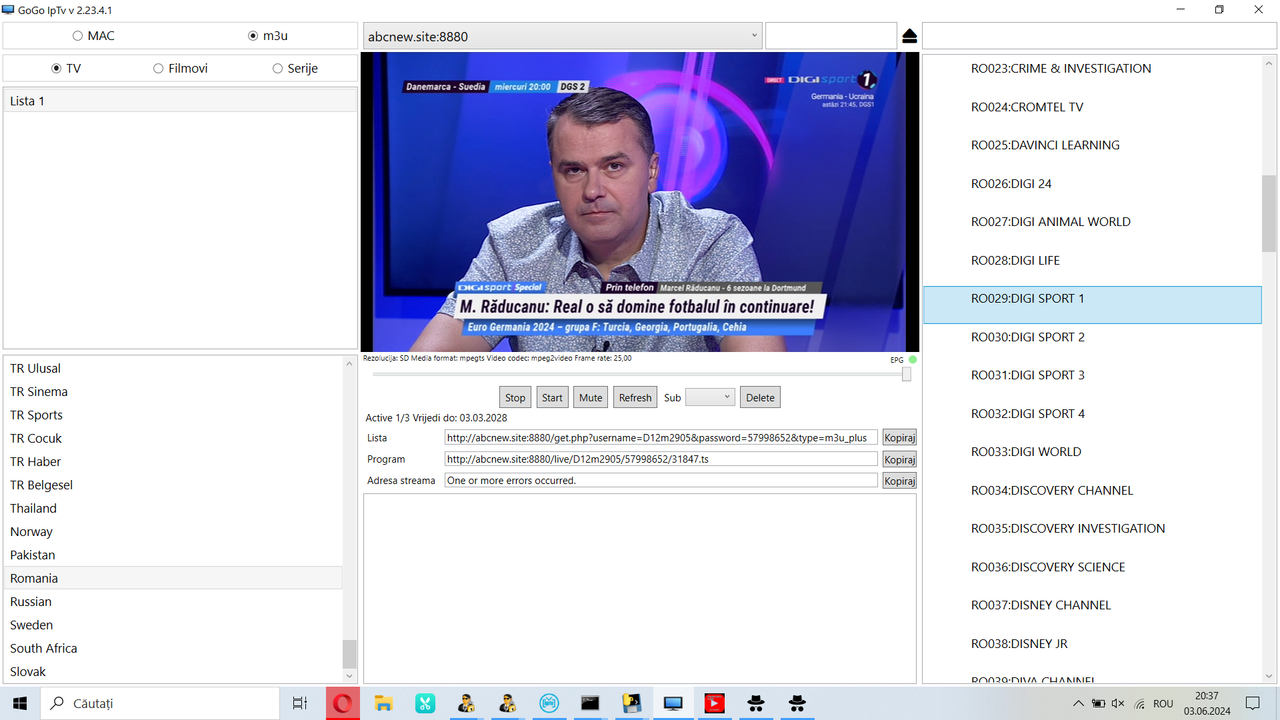Copy the Lista URL with Kopiraj
Screen dimensions: 1280x720
tap(900, 437)
